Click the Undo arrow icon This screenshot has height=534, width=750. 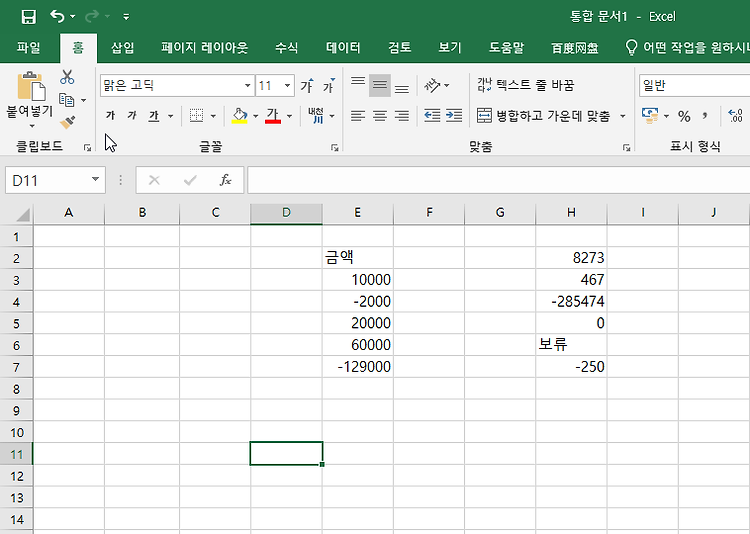tap(57, 16)
